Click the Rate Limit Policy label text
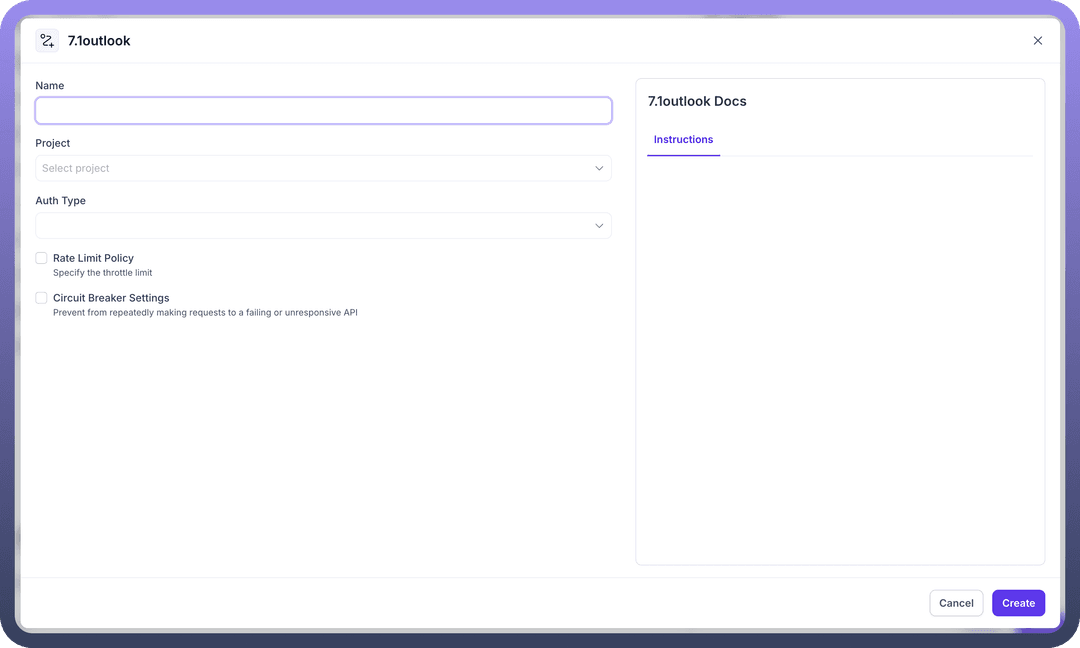Image resolution: width=1080 pixels, height=648 pixels. (93, 258)
